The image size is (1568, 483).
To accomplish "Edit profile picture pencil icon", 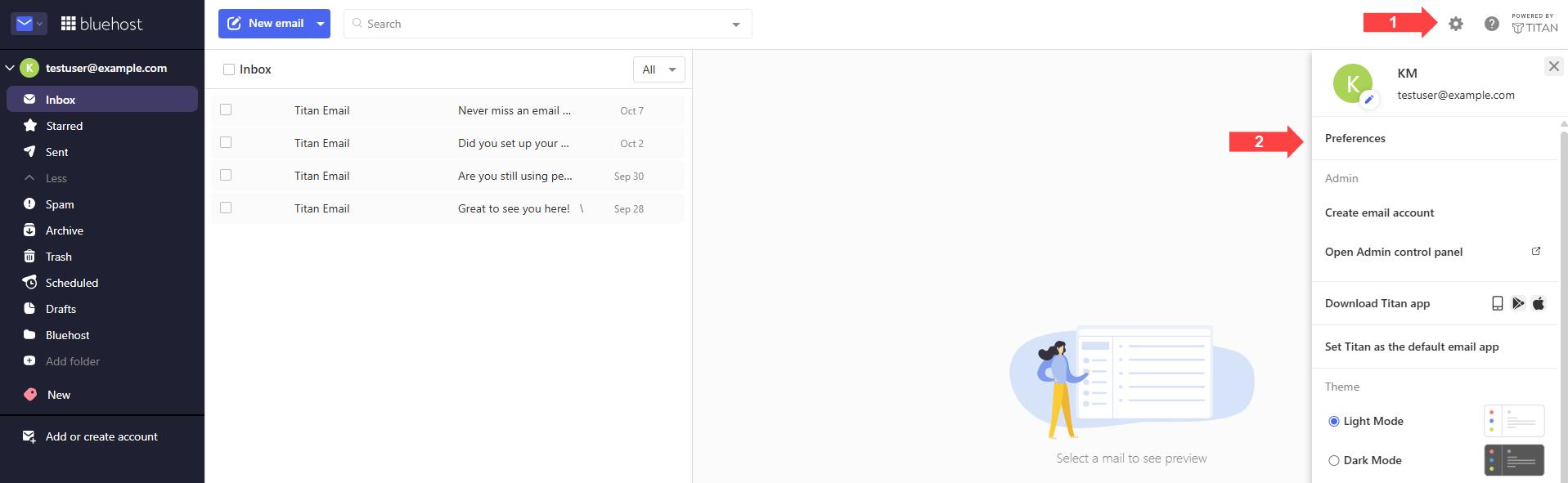I will pyautogui.click(x=1368, y=100).
